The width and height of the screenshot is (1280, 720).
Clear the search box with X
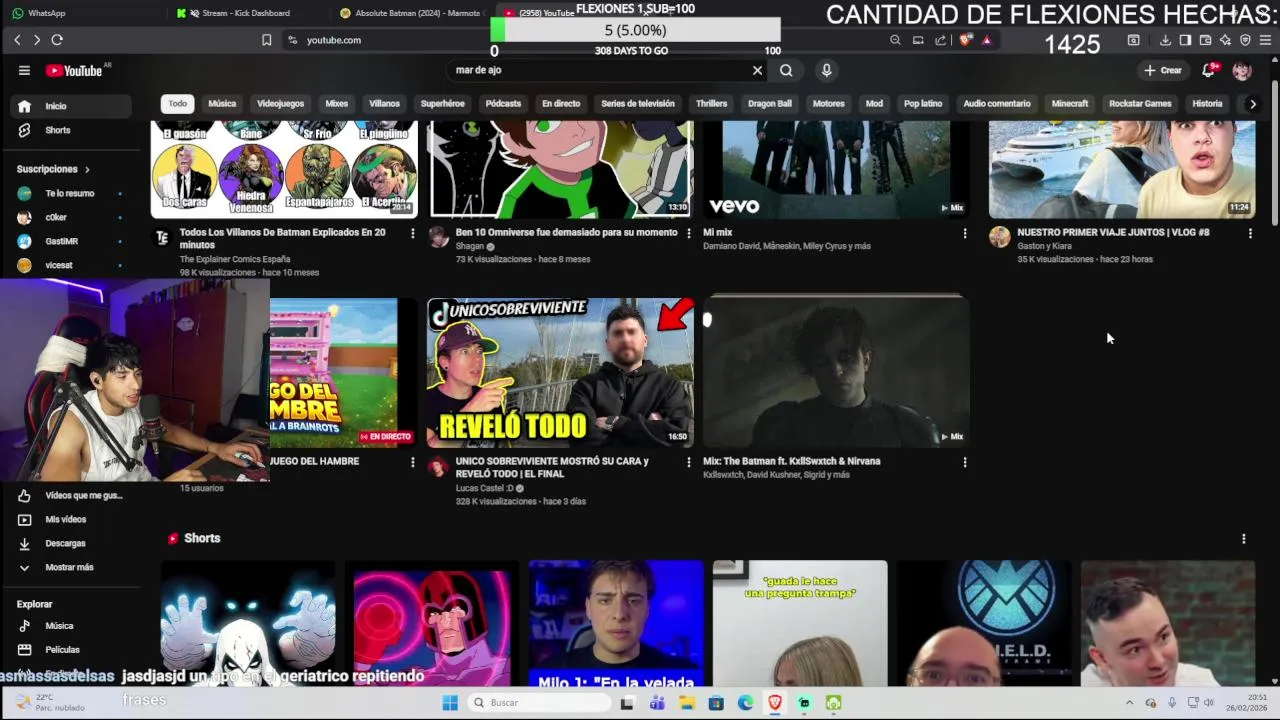pos(757,70)
